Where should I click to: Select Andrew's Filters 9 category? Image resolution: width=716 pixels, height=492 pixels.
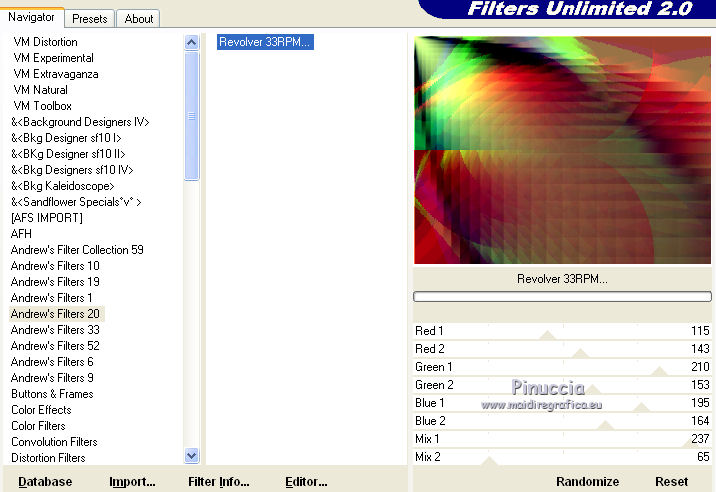pyautogui.click(x=52, y=378)
